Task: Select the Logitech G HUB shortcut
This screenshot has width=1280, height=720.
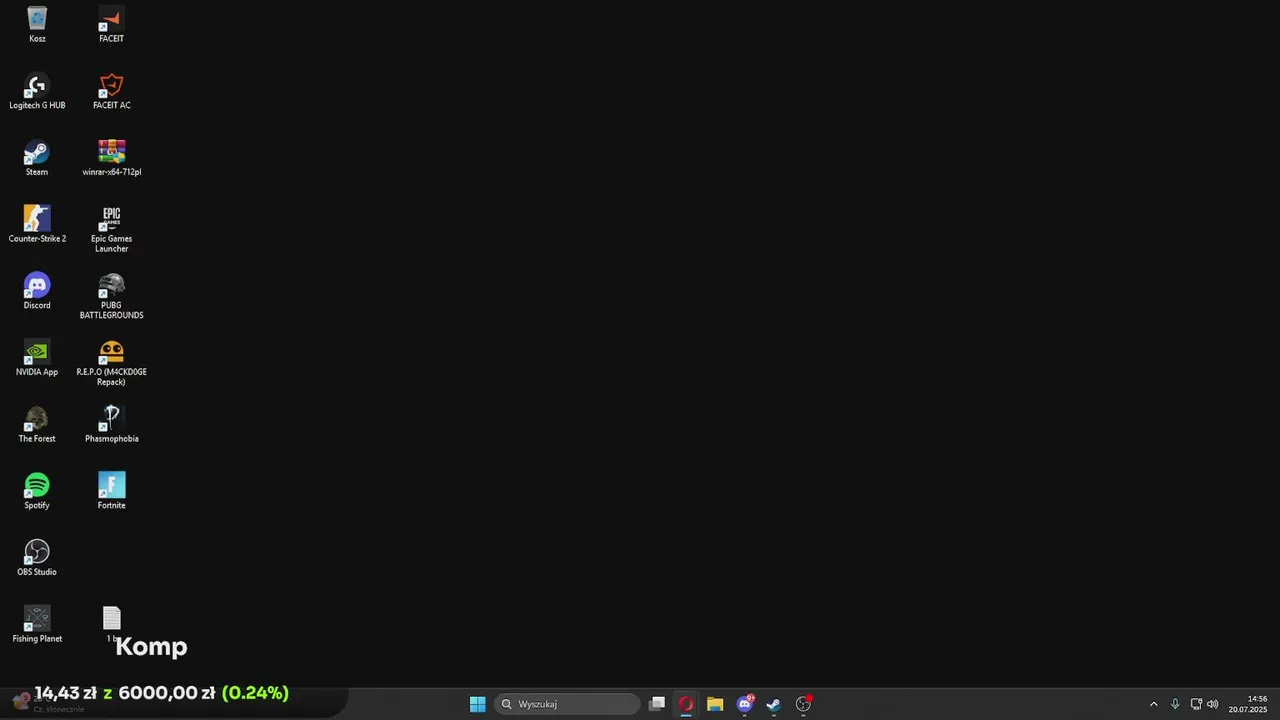Action: (x=37, y=91)
